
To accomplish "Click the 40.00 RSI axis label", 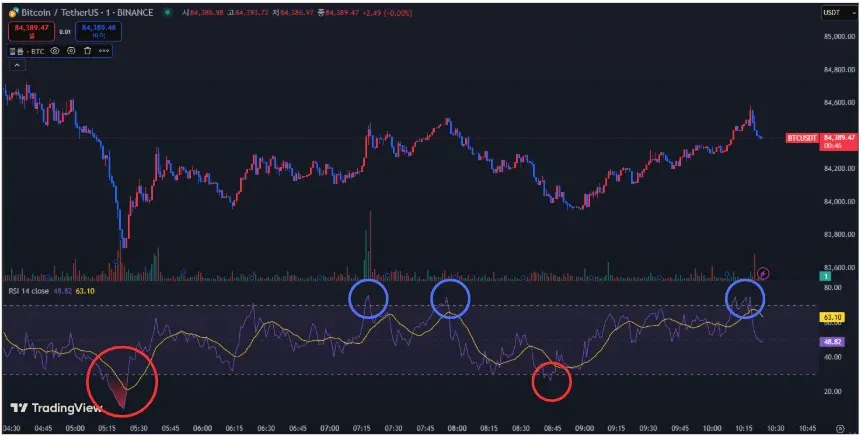I will [x=833, y=357].
